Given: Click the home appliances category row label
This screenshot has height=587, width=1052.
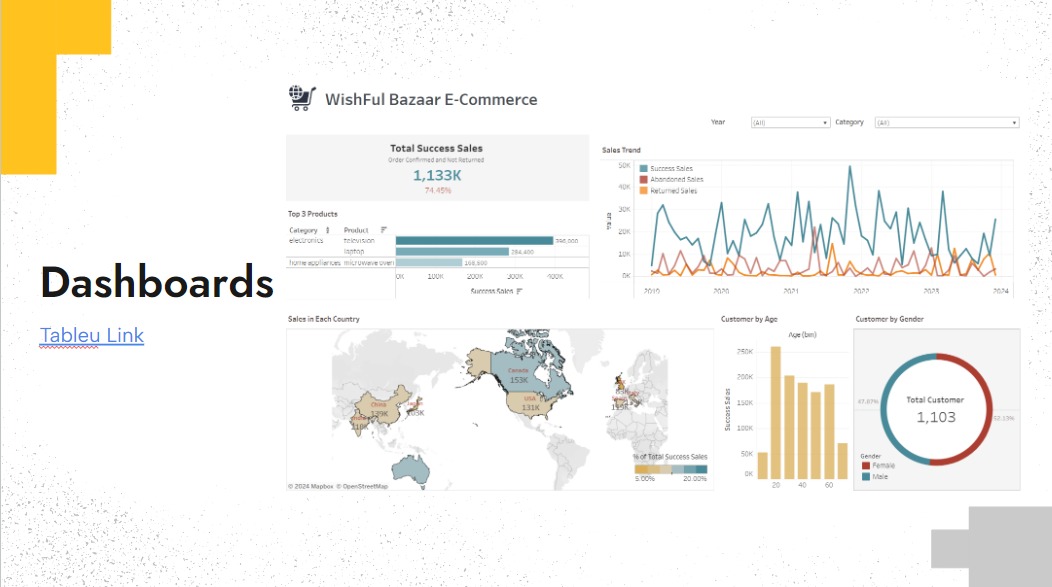Looking at the screenshot, I should (x=315, y=262).
